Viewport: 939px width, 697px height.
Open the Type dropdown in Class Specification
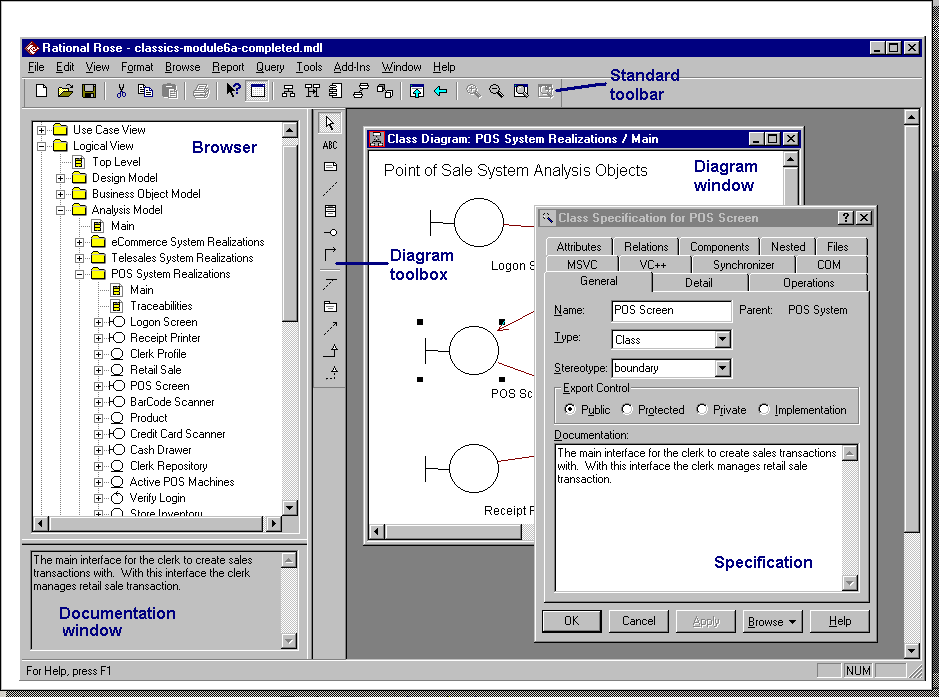[x=723, y=340]
